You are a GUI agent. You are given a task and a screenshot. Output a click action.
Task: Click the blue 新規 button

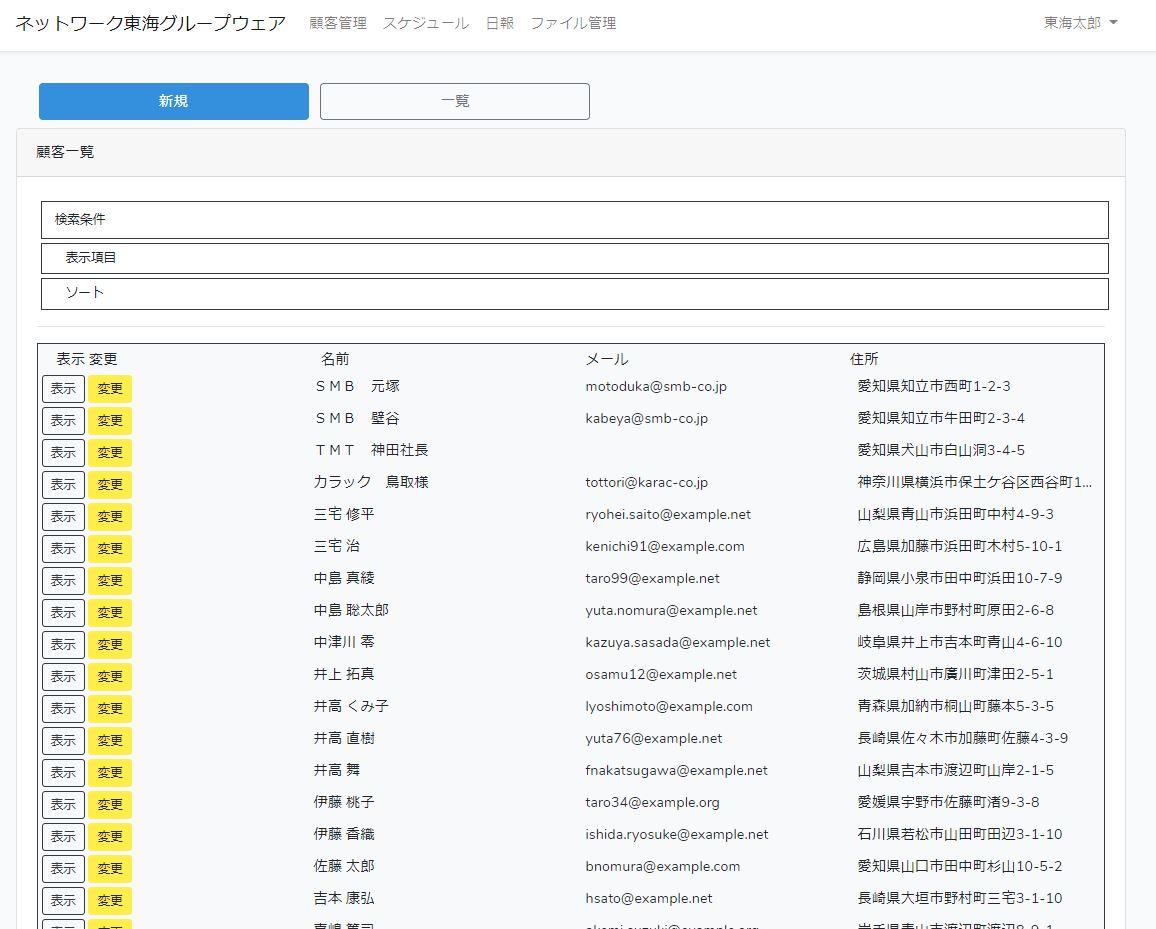tap(174, 101)
